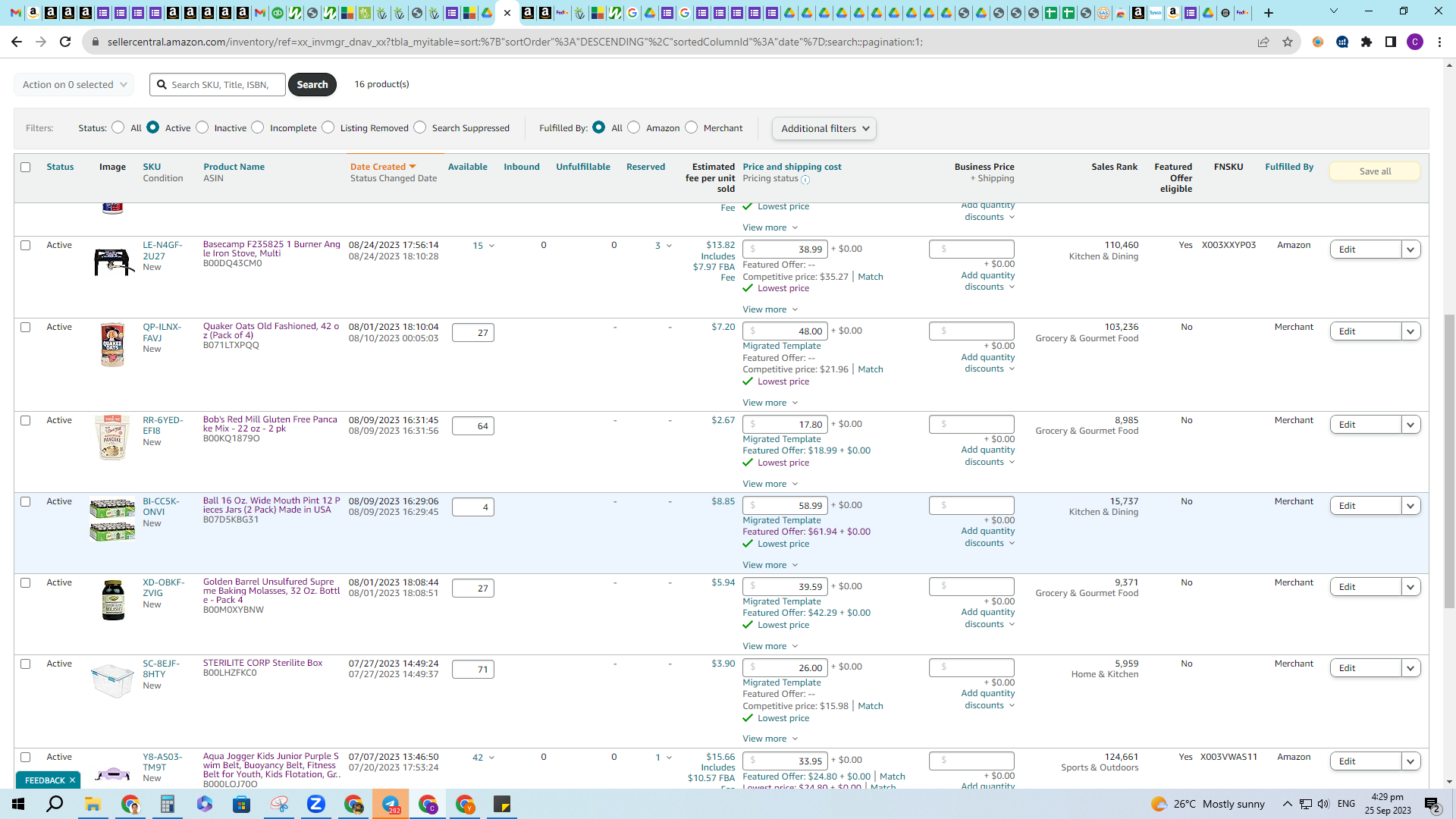The width and height of the screenshot is (1456, 819).
Task: Expand reserved quantity arrow for Aqua Jogger row
Action: coord(669,758)
